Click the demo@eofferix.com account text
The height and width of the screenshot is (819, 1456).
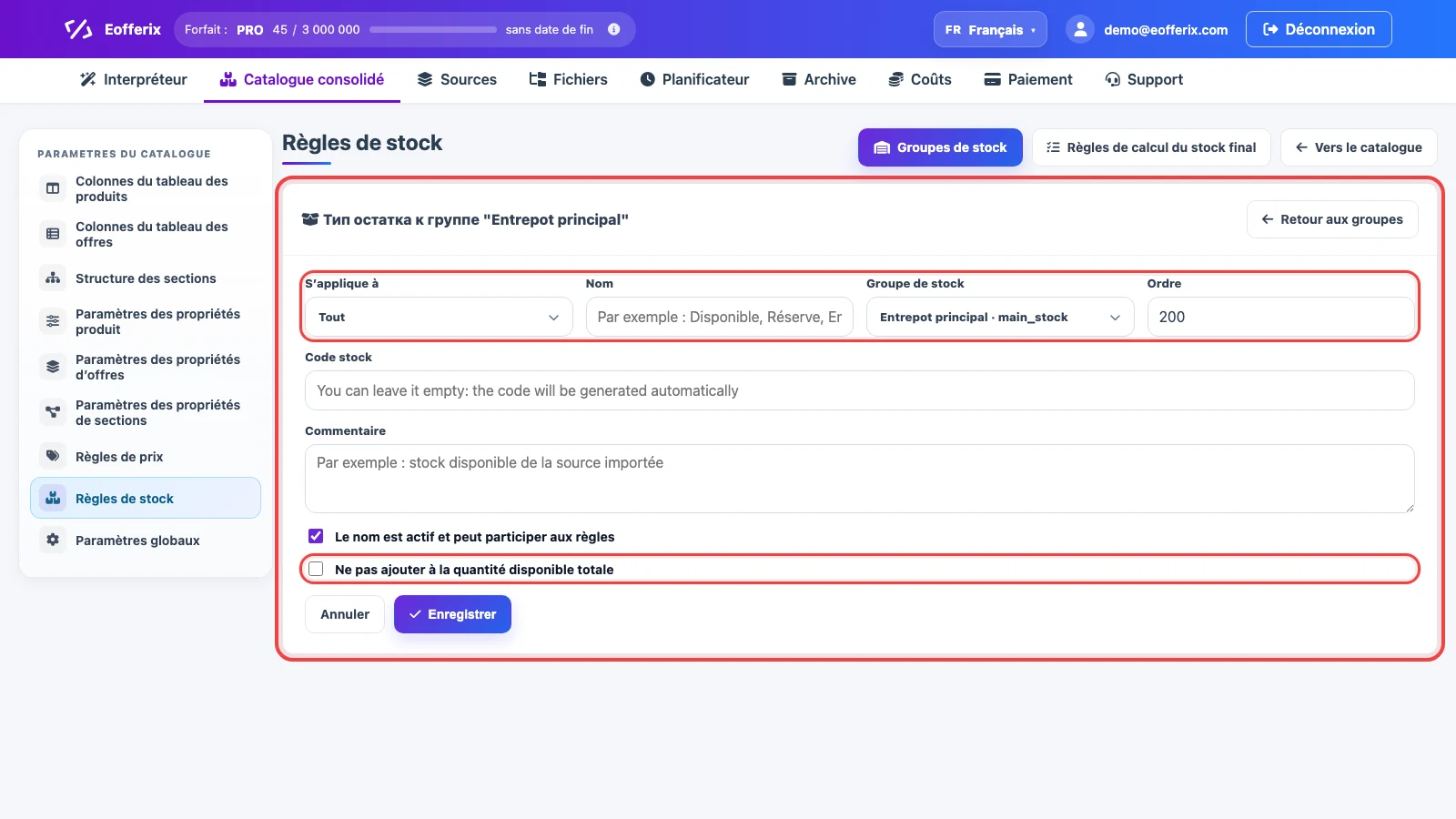tap(1166, 30)
